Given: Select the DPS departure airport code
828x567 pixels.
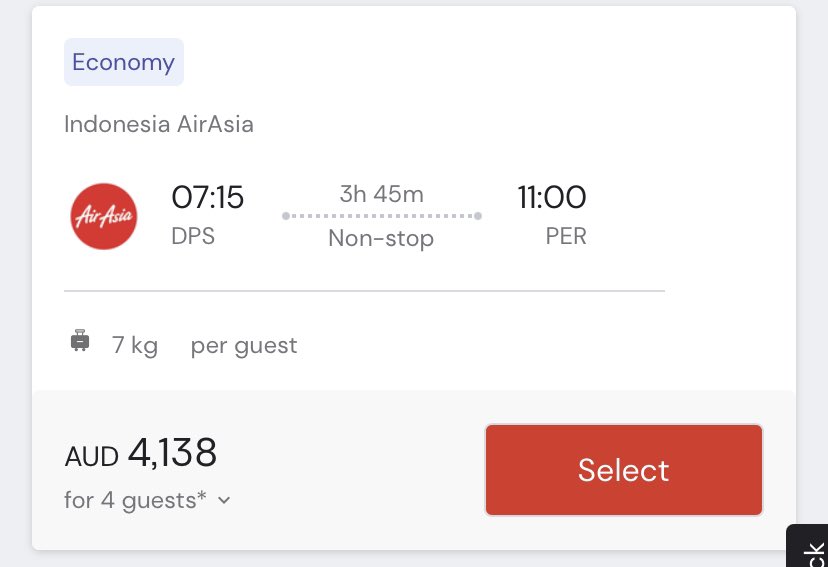Looking at the screenshot, I should tap(193, 237).
